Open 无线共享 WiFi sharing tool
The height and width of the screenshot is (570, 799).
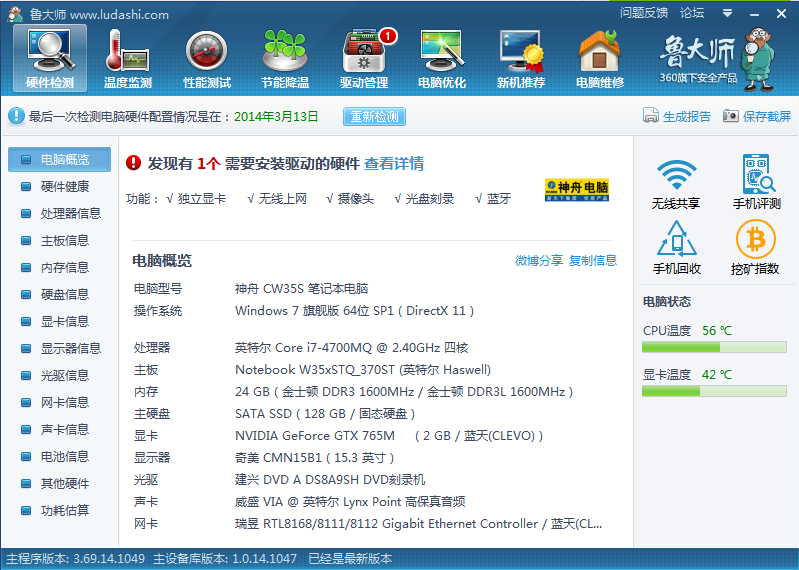click(x=676, y=184)
